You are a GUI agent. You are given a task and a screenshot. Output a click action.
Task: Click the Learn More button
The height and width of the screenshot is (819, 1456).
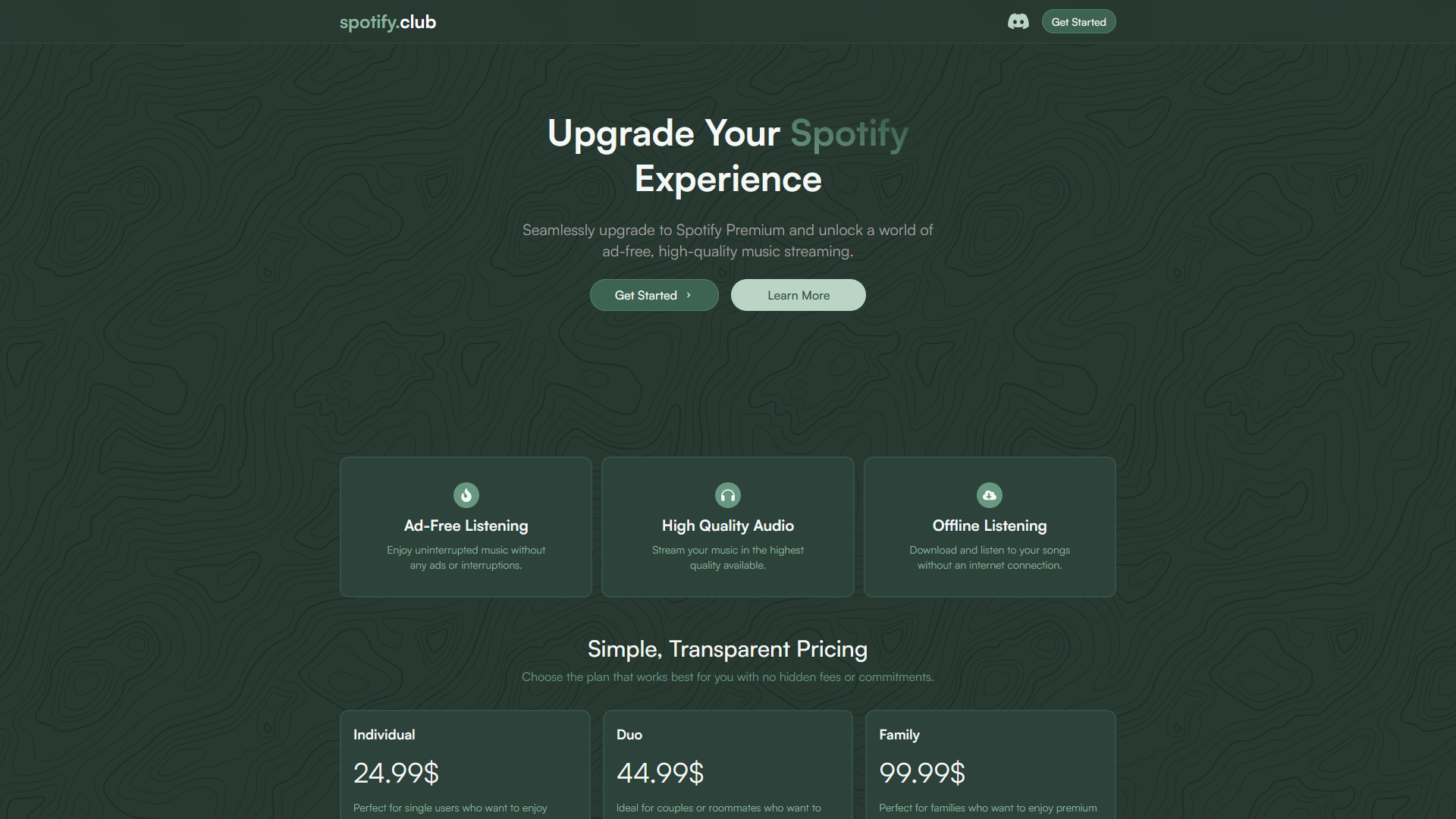tap(798, 295)
